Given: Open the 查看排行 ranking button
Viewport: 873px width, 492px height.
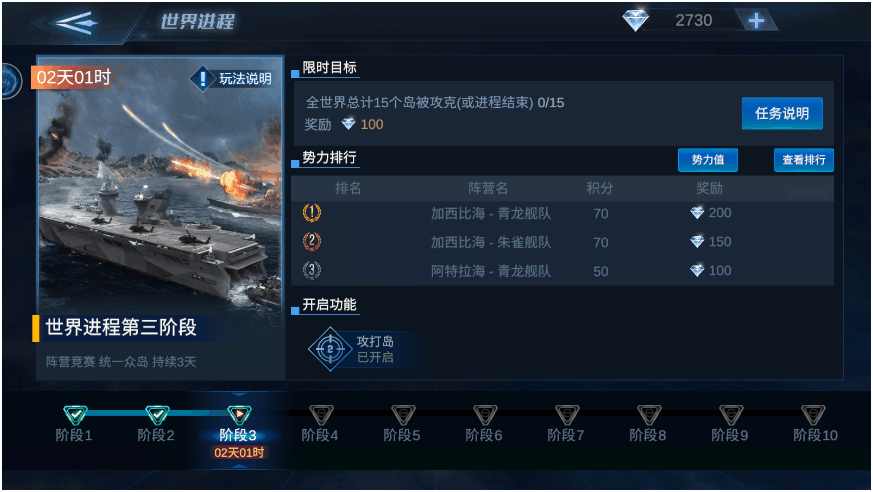Looking at the screenshot, I should point(803,160).
